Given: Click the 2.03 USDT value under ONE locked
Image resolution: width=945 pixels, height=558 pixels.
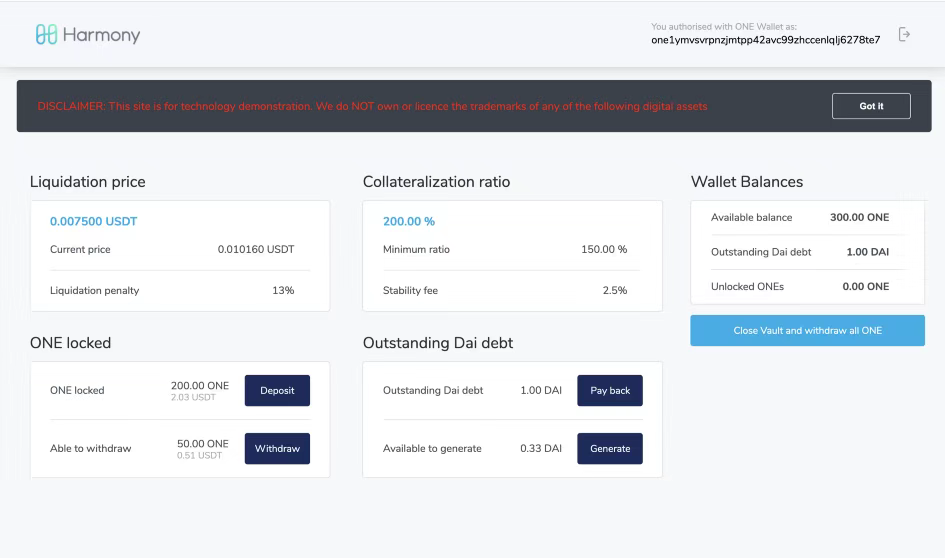Looking at the screenshot, I should point(193,397).
